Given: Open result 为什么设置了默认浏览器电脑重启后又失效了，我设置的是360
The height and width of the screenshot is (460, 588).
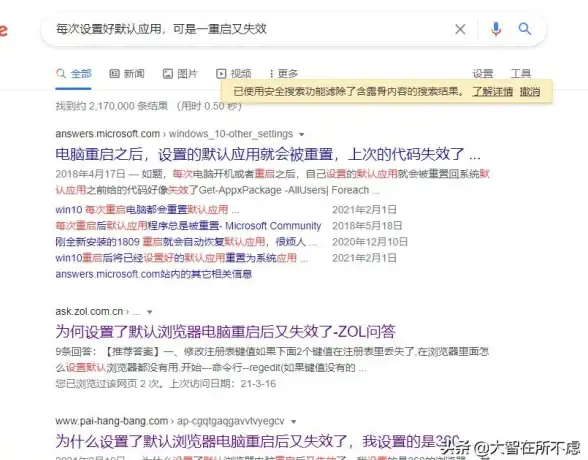Looking at the screenshot, I should pos(257,441).
